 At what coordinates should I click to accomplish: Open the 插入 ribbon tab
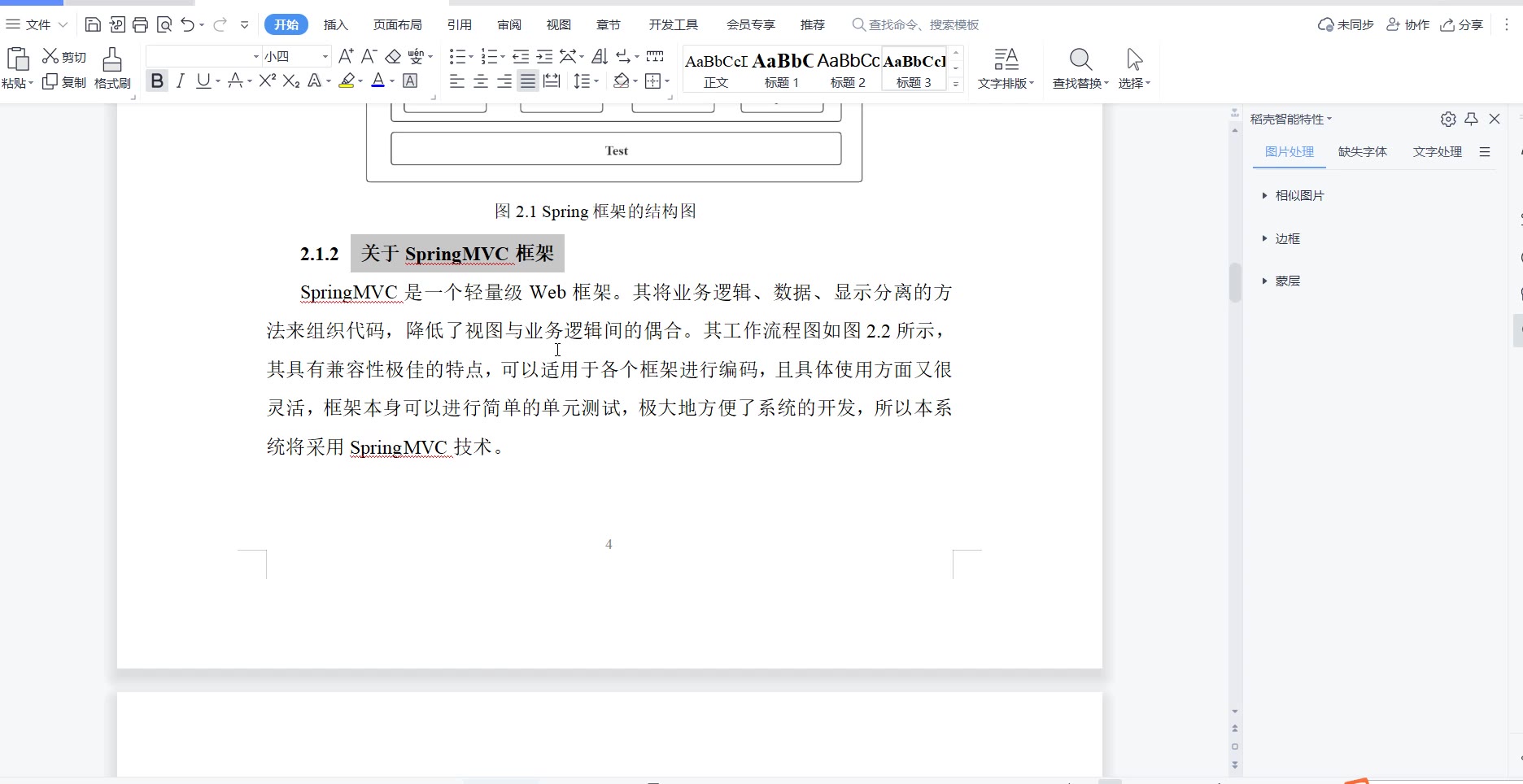pyautogui.click(x=335, y=25)
